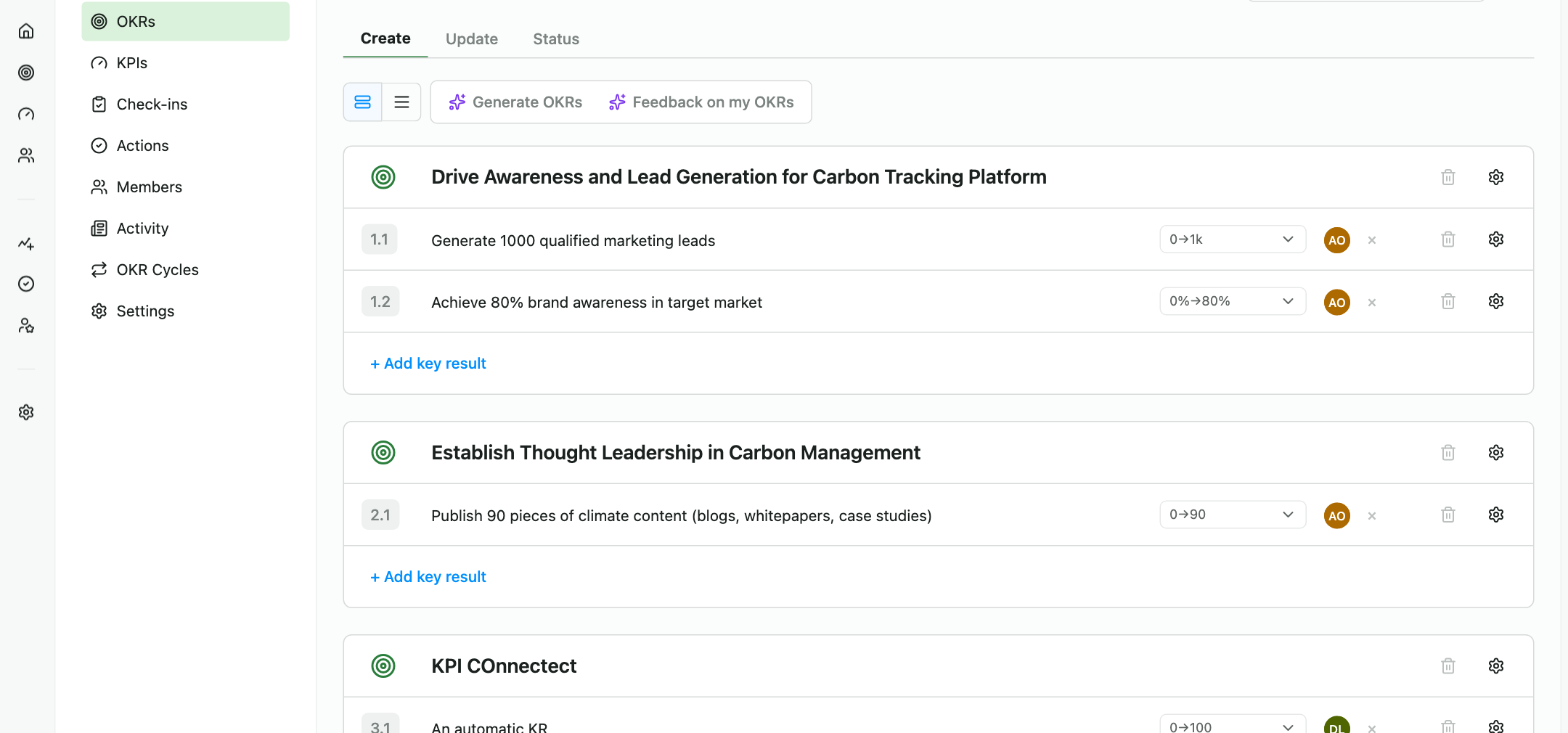Open settings gear for KPI COnnectect objective
The height and width of the screenshot is (733, 1568).
[1496, 666]
